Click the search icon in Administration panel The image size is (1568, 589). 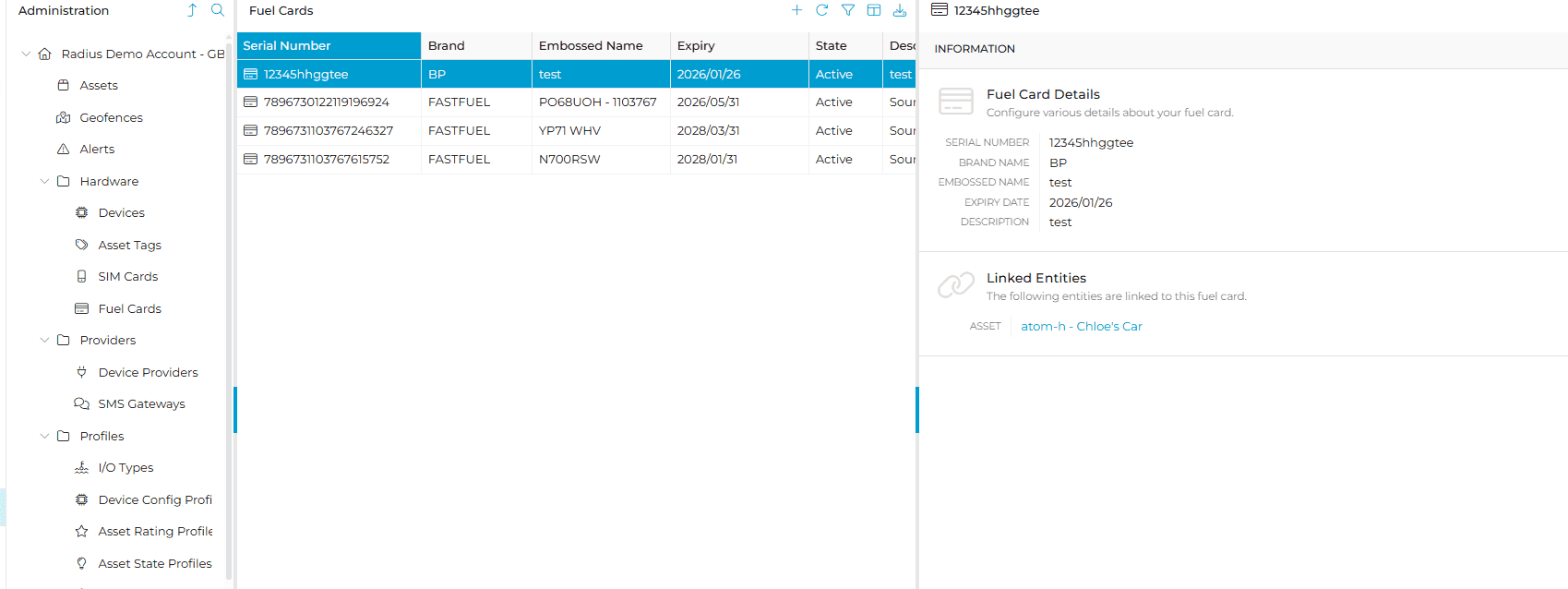click(x=217, y=10)
